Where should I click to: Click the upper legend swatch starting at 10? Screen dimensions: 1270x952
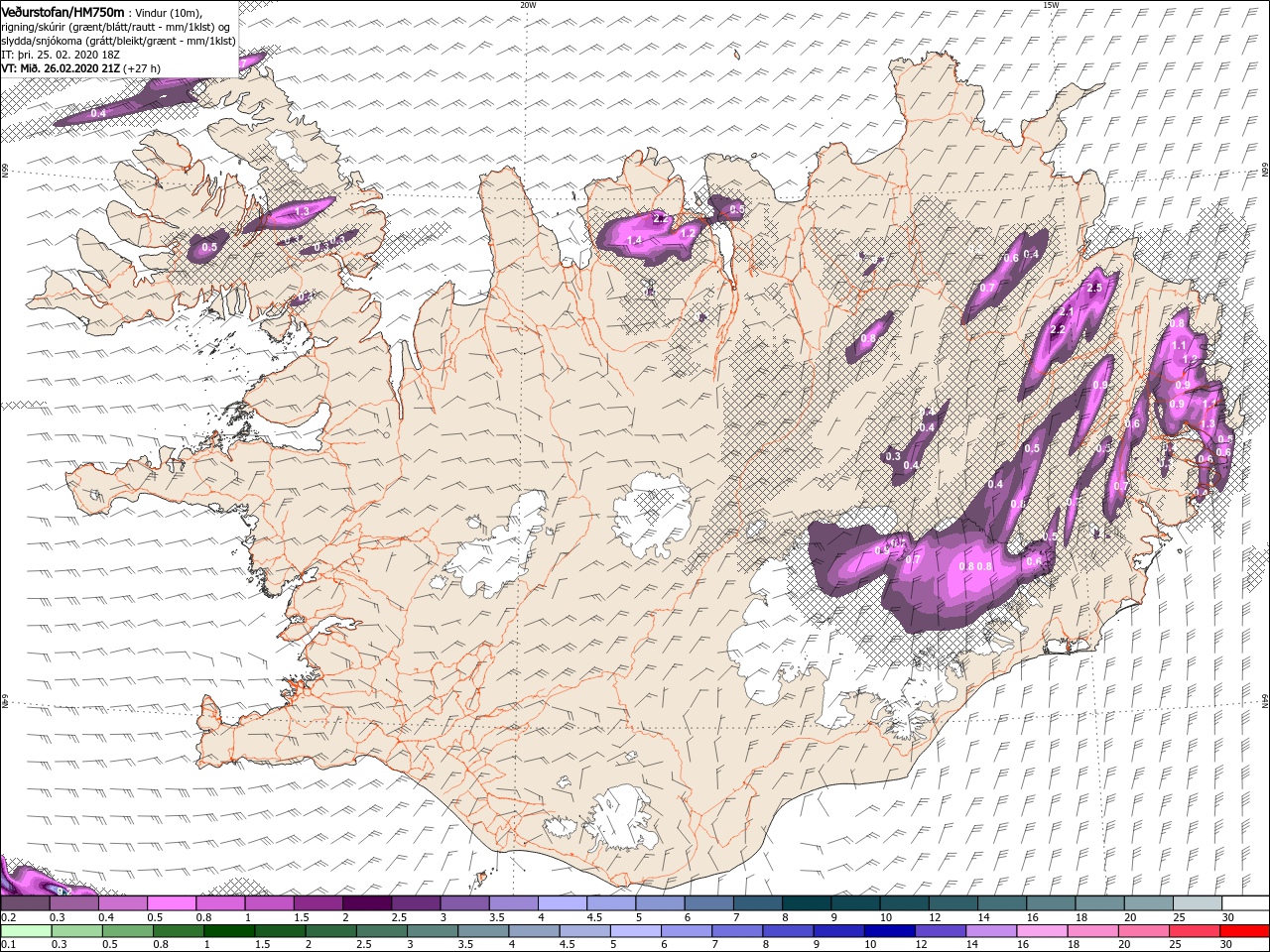click(904, 903)
